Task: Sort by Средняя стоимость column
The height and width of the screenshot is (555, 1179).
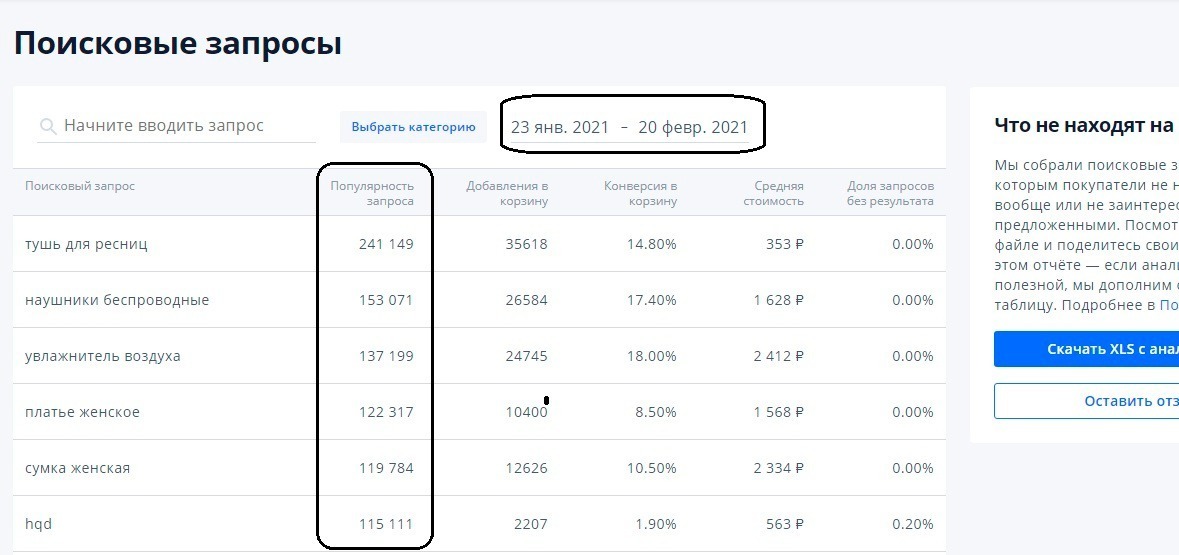Action: coord(780,193)
